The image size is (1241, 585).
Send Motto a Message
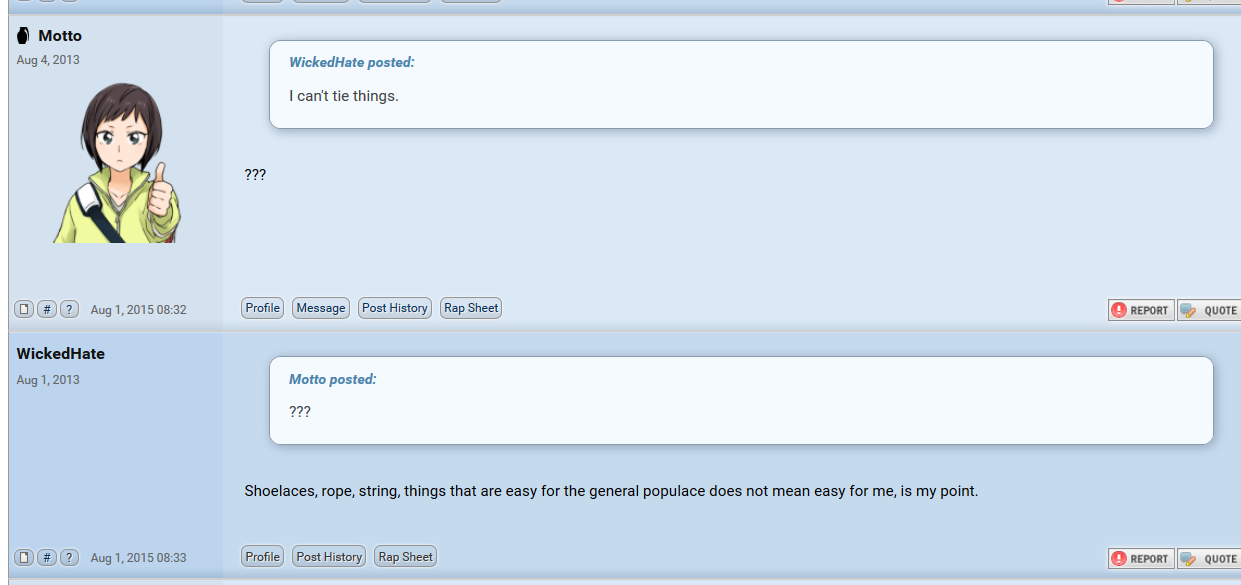(321, 308)
